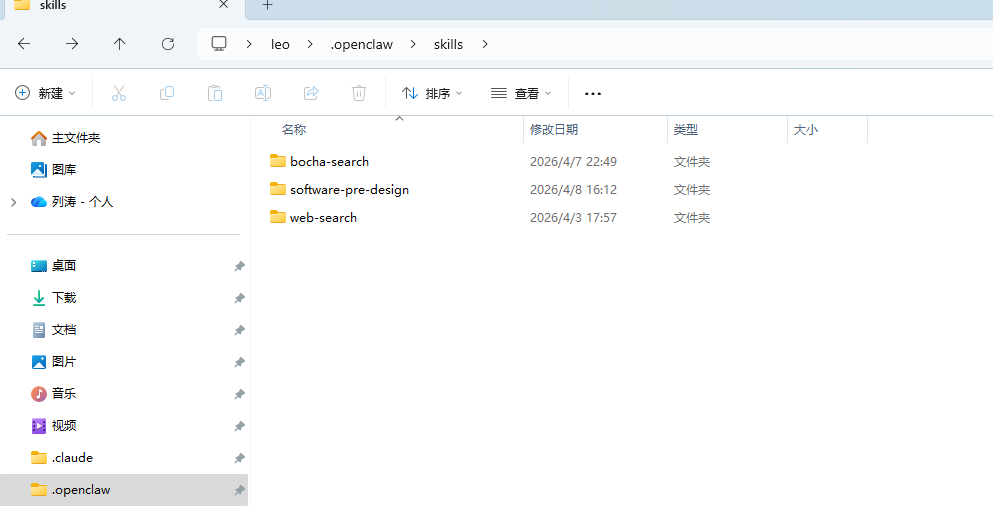Unpin the 桌面 quick access pin
Image resolution: width=993 pixels, height=507 pixels.
239,266
